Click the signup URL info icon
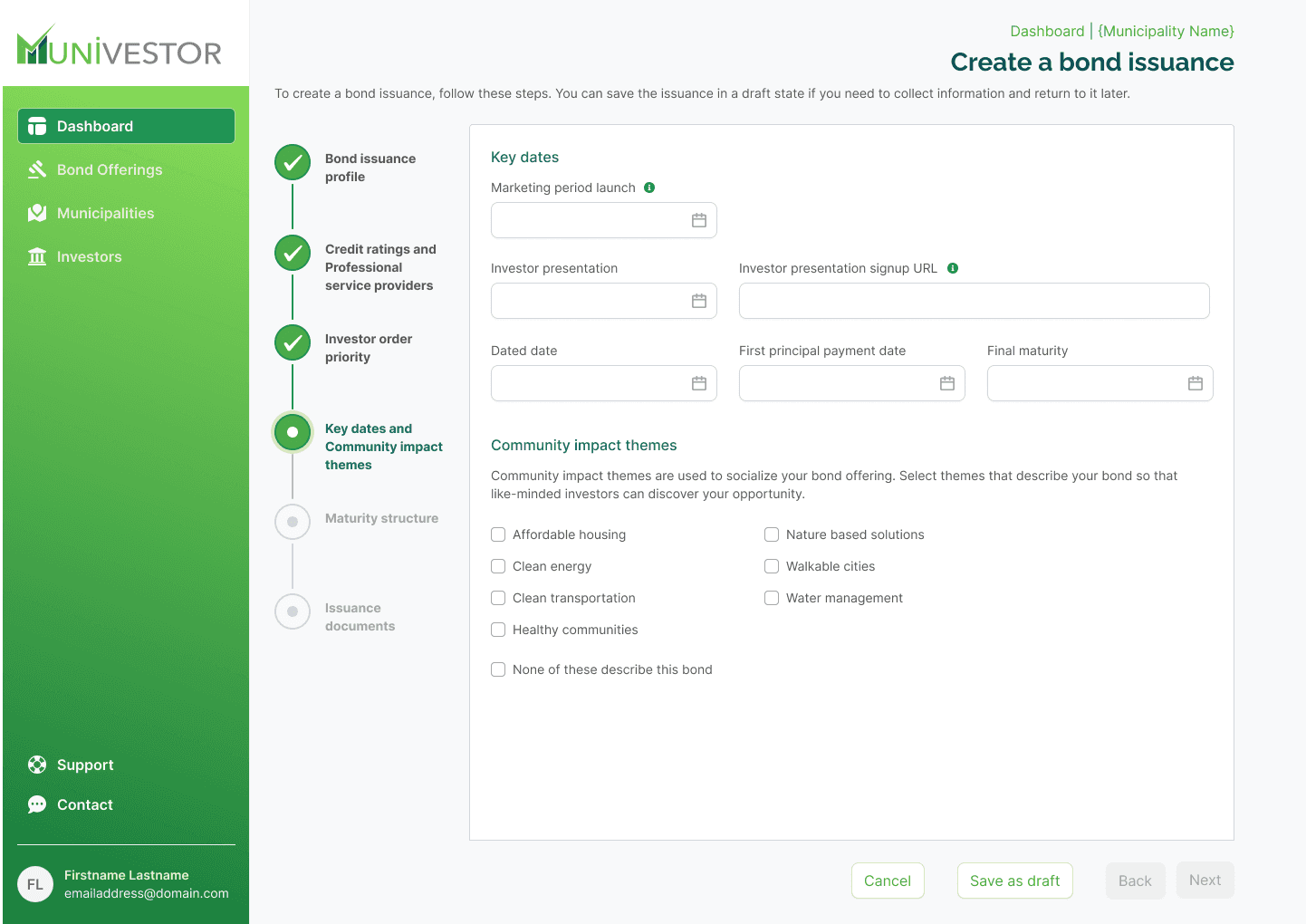This screenshot has width=1306, height=924. tap(953, 268)
